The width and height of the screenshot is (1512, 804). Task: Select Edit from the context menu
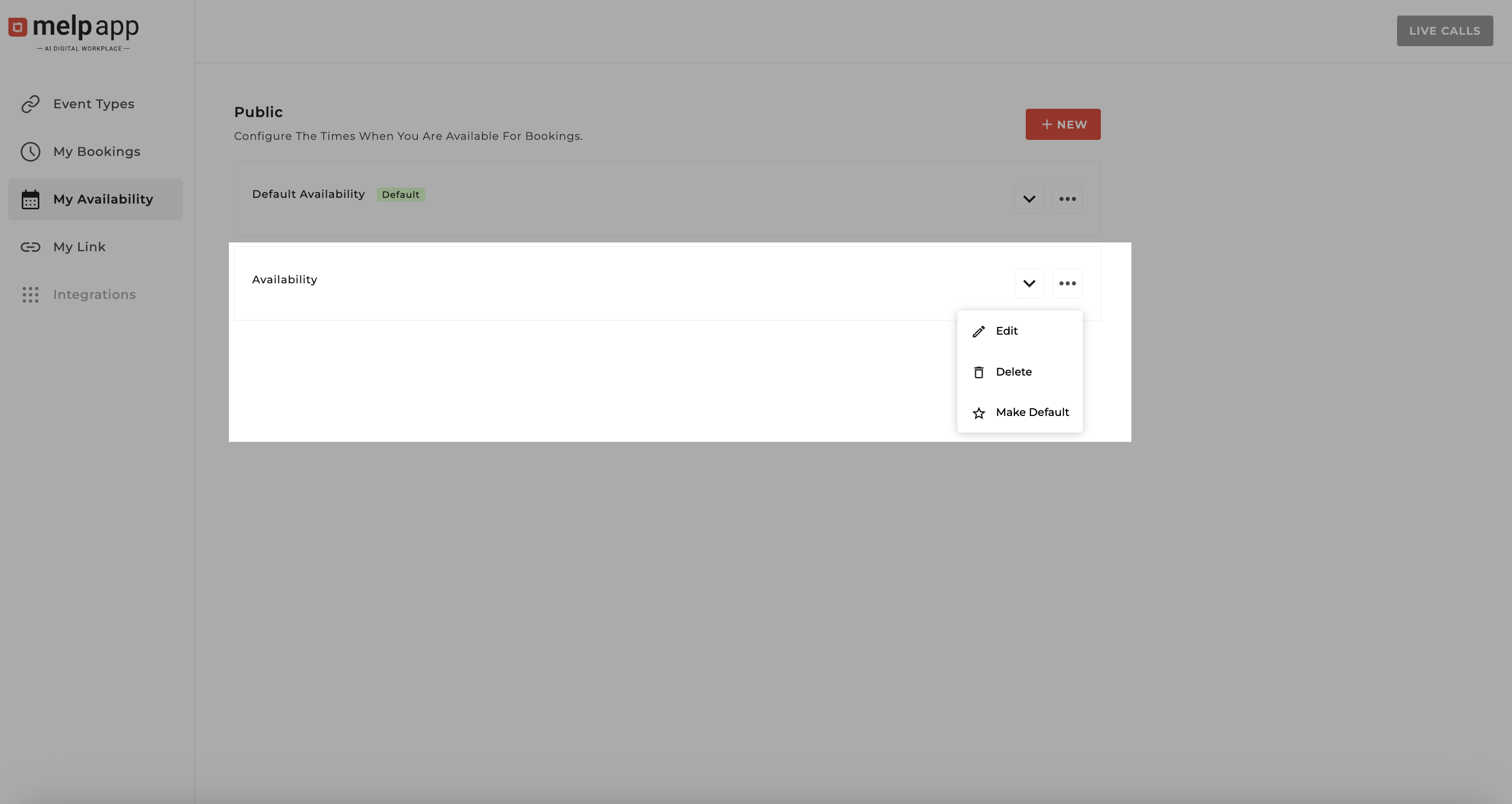coord(1006,331)
